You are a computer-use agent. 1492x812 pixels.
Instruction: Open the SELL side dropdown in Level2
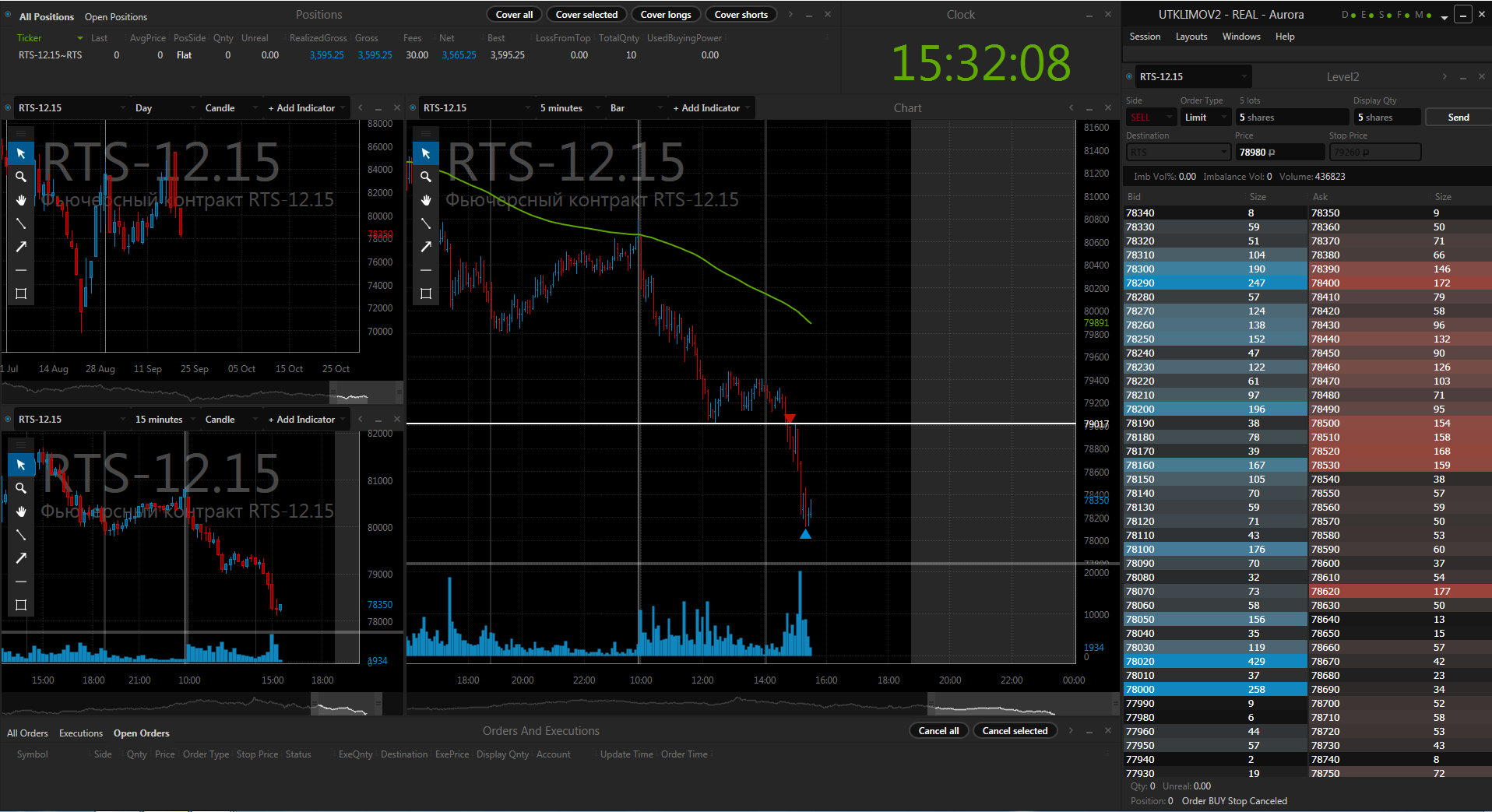point(1151,117)
